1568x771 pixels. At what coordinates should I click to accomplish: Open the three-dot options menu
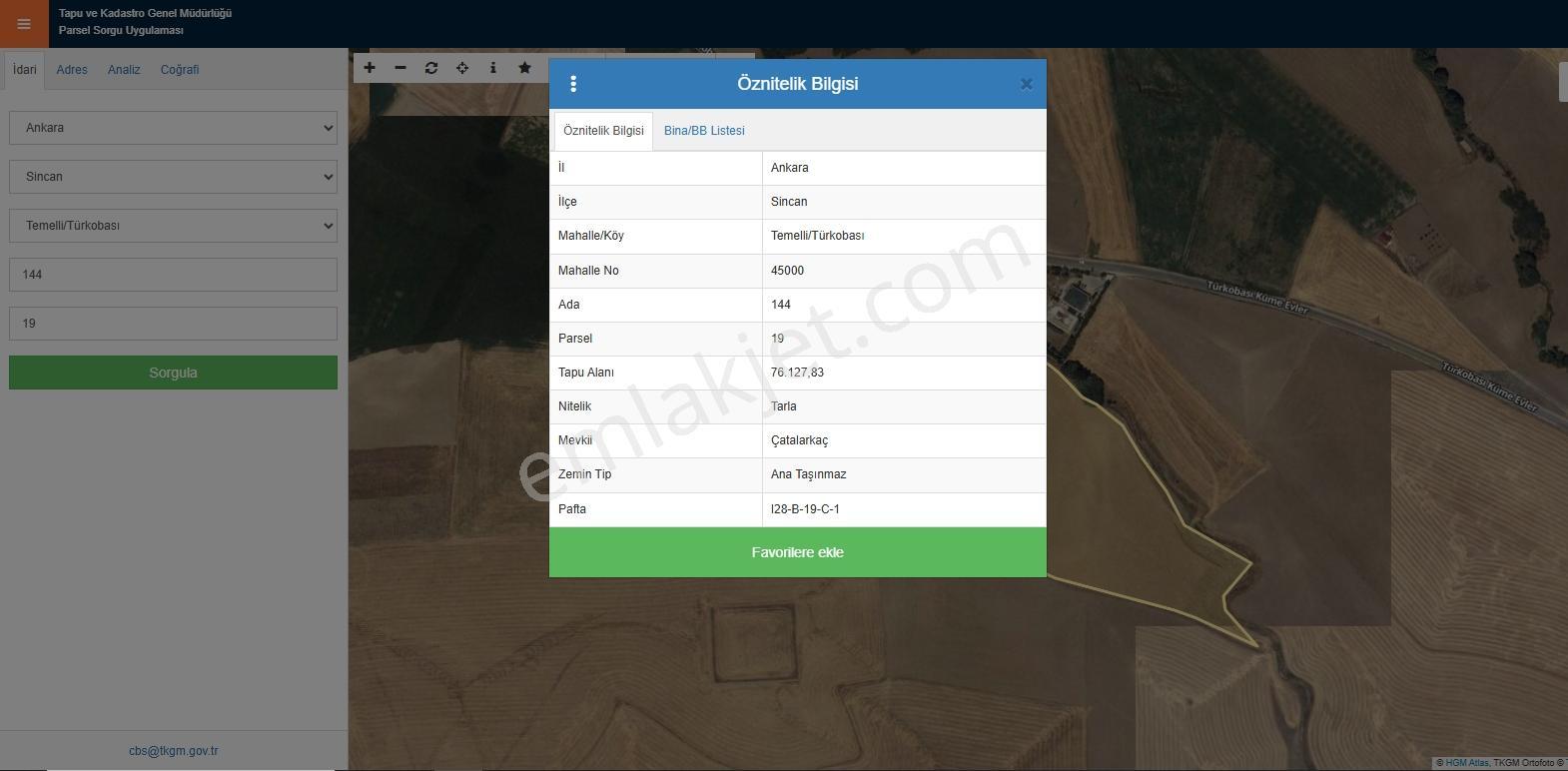(x=573, y=84)
